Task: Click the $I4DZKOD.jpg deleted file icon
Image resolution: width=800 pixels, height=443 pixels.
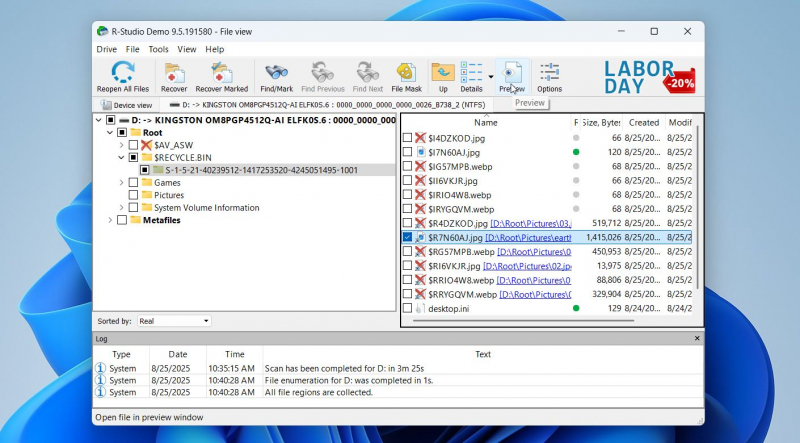Action: pos(420,138)
